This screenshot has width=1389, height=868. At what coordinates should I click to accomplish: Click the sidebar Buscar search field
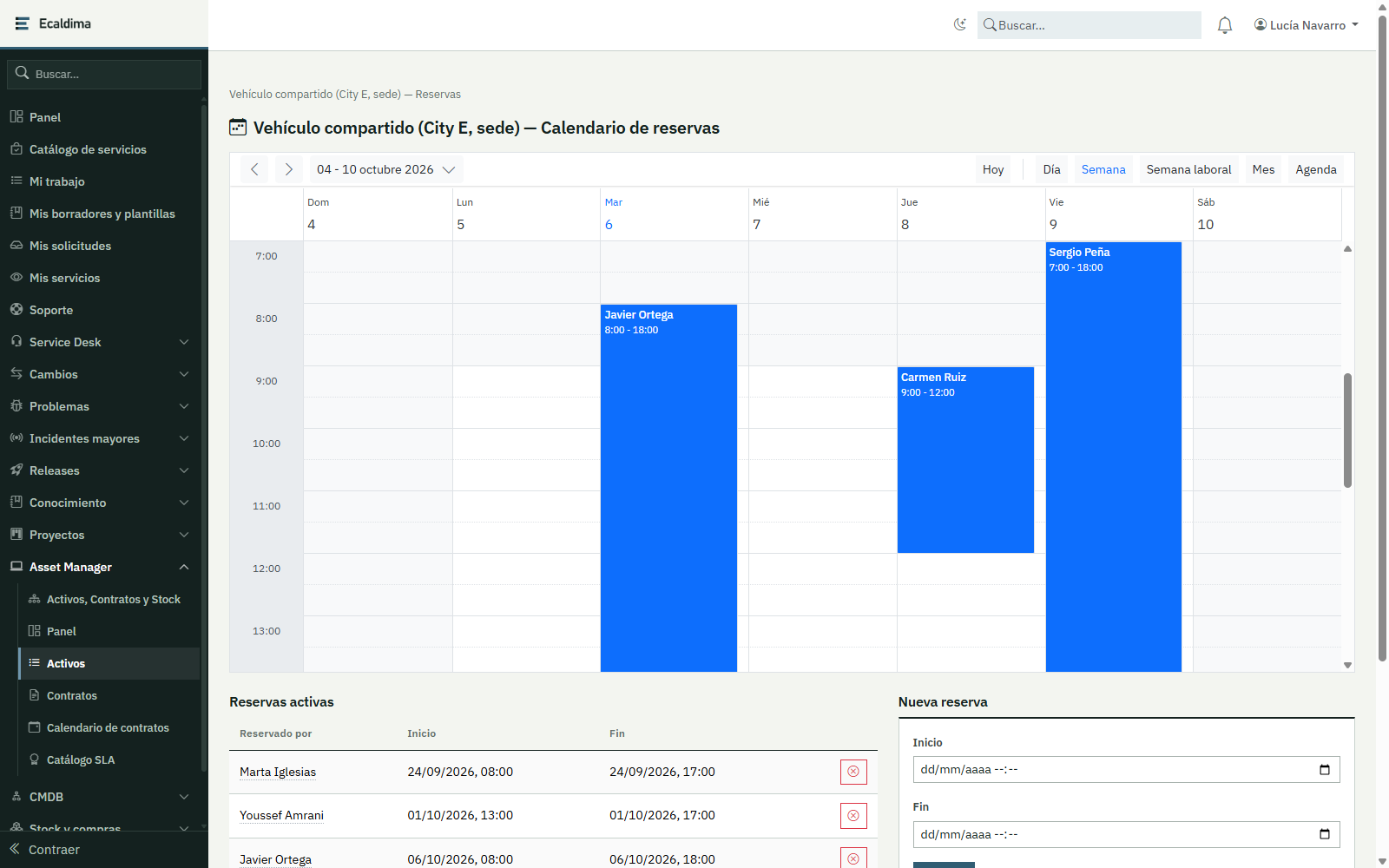[x=104, y=74]
